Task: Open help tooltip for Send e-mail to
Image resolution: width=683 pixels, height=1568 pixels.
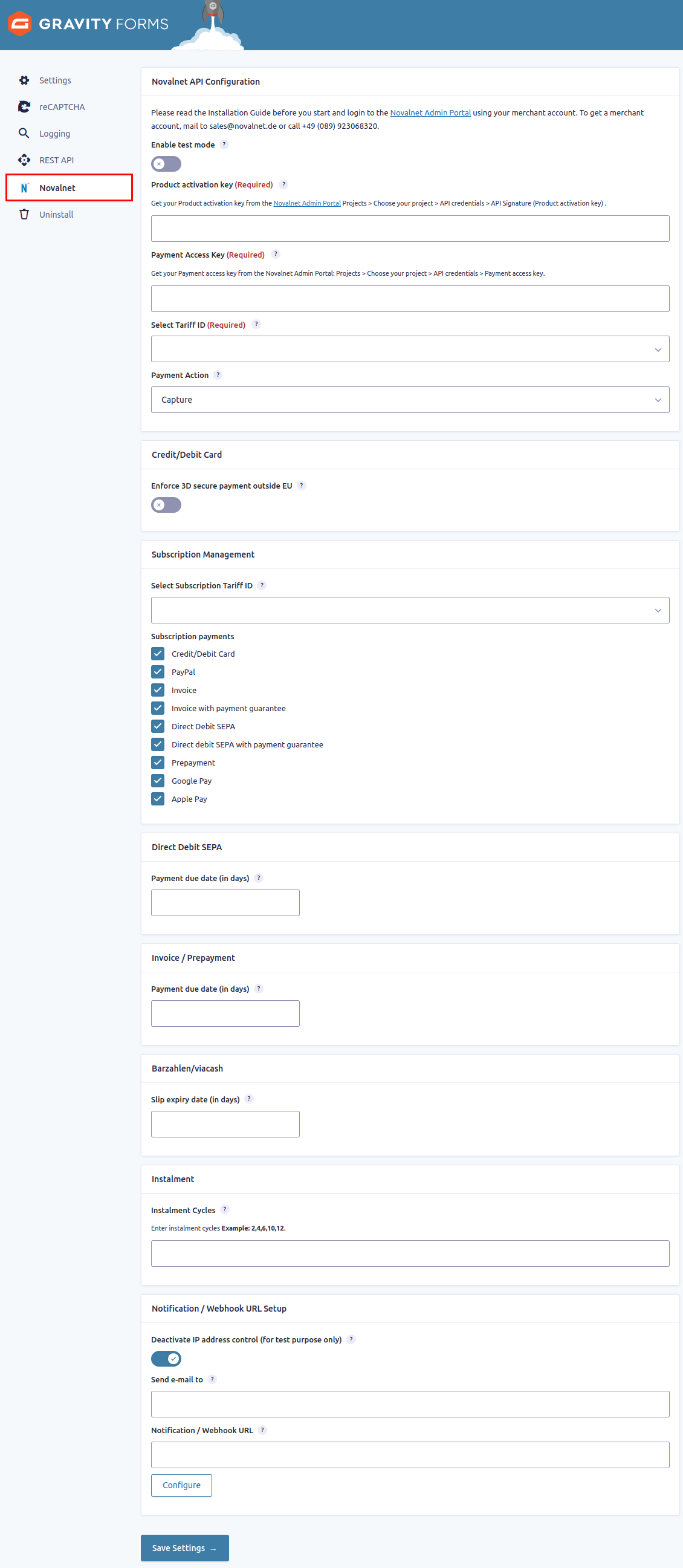Action: [212, 1379]
